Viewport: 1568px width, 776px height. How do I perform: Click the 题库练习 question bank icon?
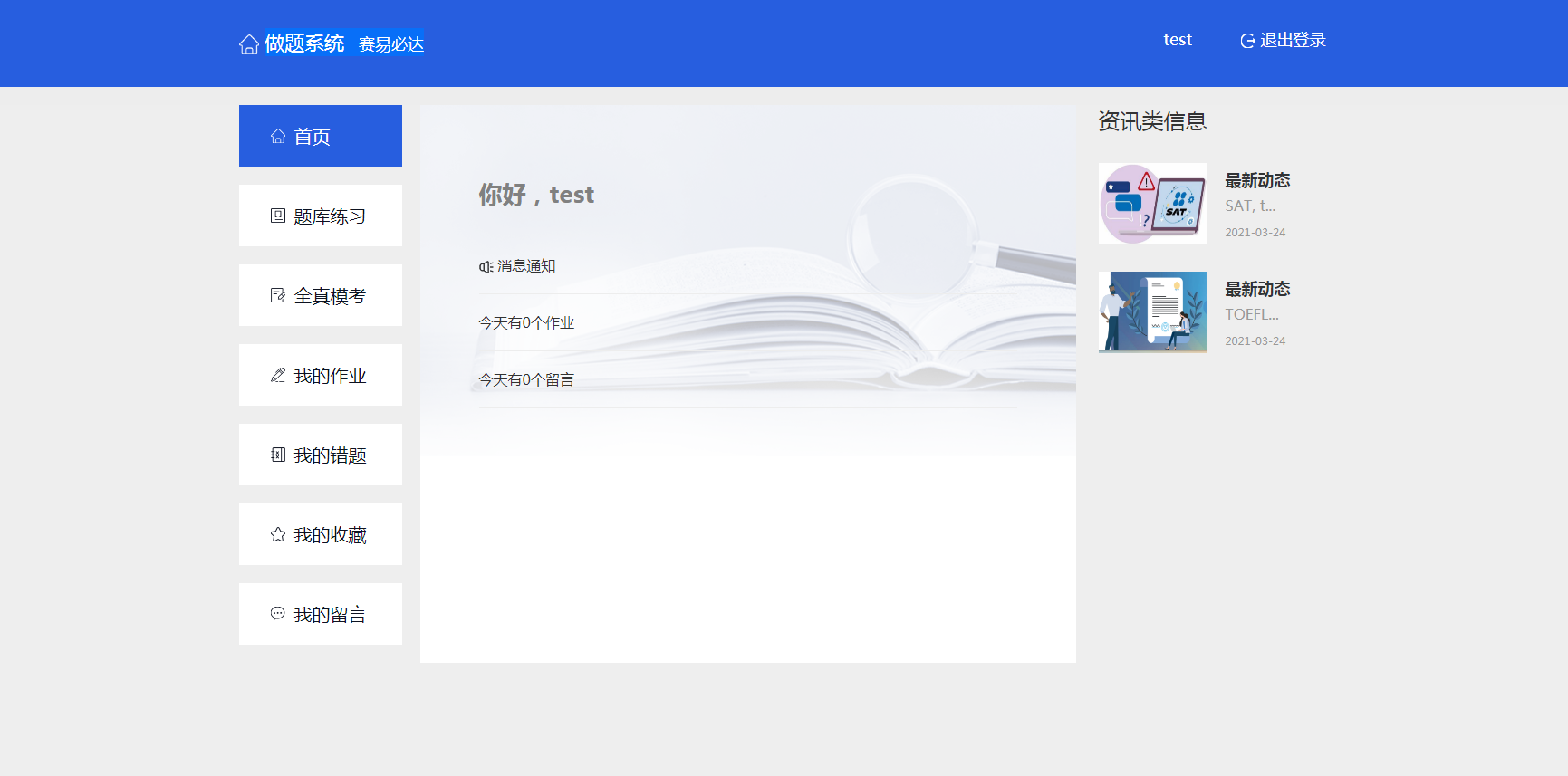[x=278, y=216]
